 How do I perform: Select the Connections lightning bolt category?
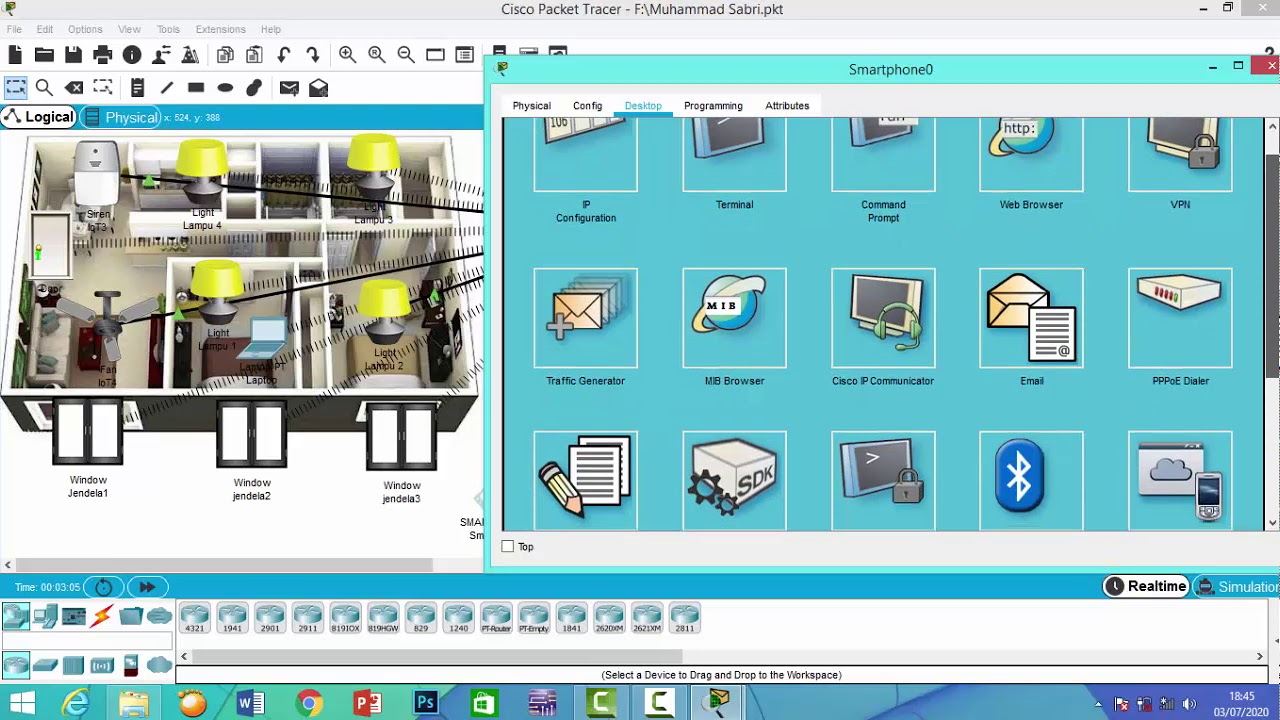pyautogui.click(x=102, y=616)
